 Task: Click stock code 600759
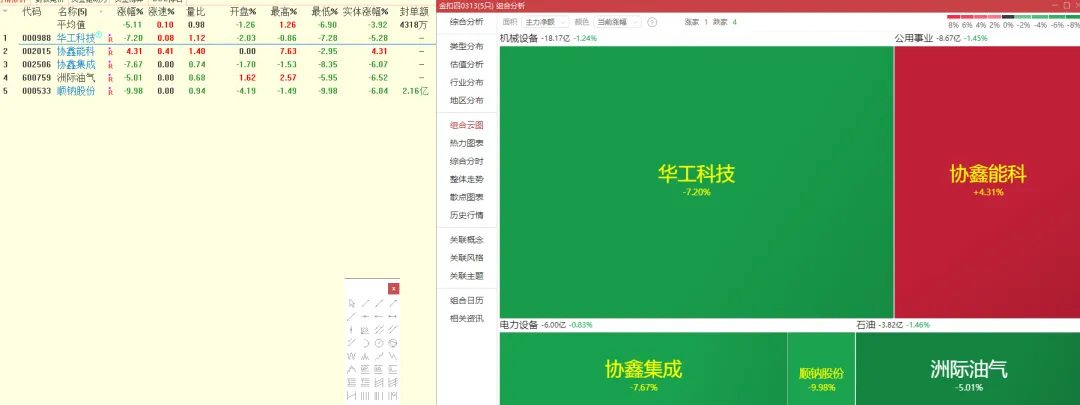[37, 78]
